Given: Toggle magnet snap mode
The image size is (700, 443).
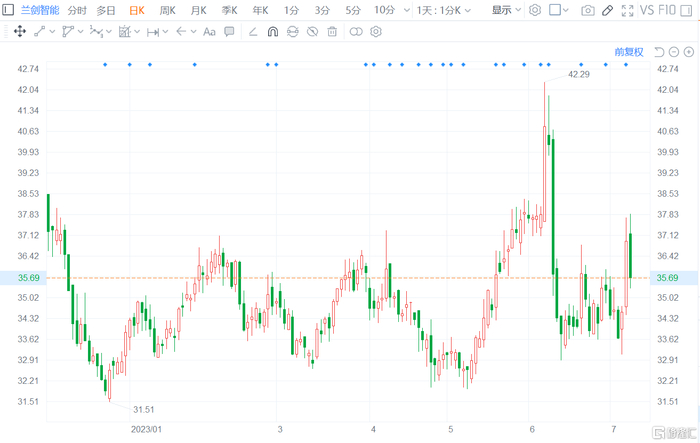Looking at the screenshot, I should click(273, 31).
